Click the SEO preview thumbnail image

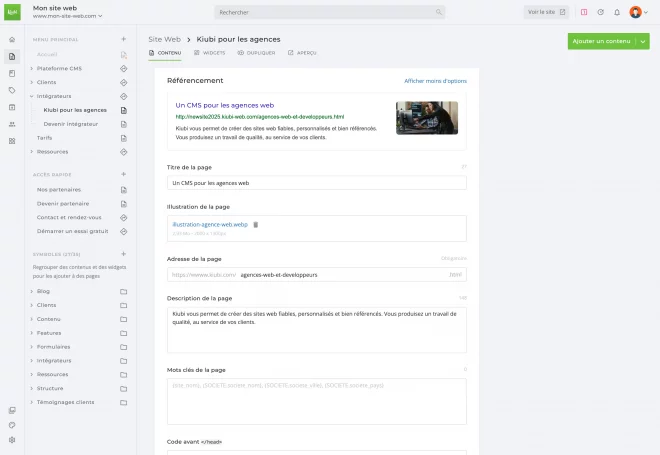tap(427, 118)
